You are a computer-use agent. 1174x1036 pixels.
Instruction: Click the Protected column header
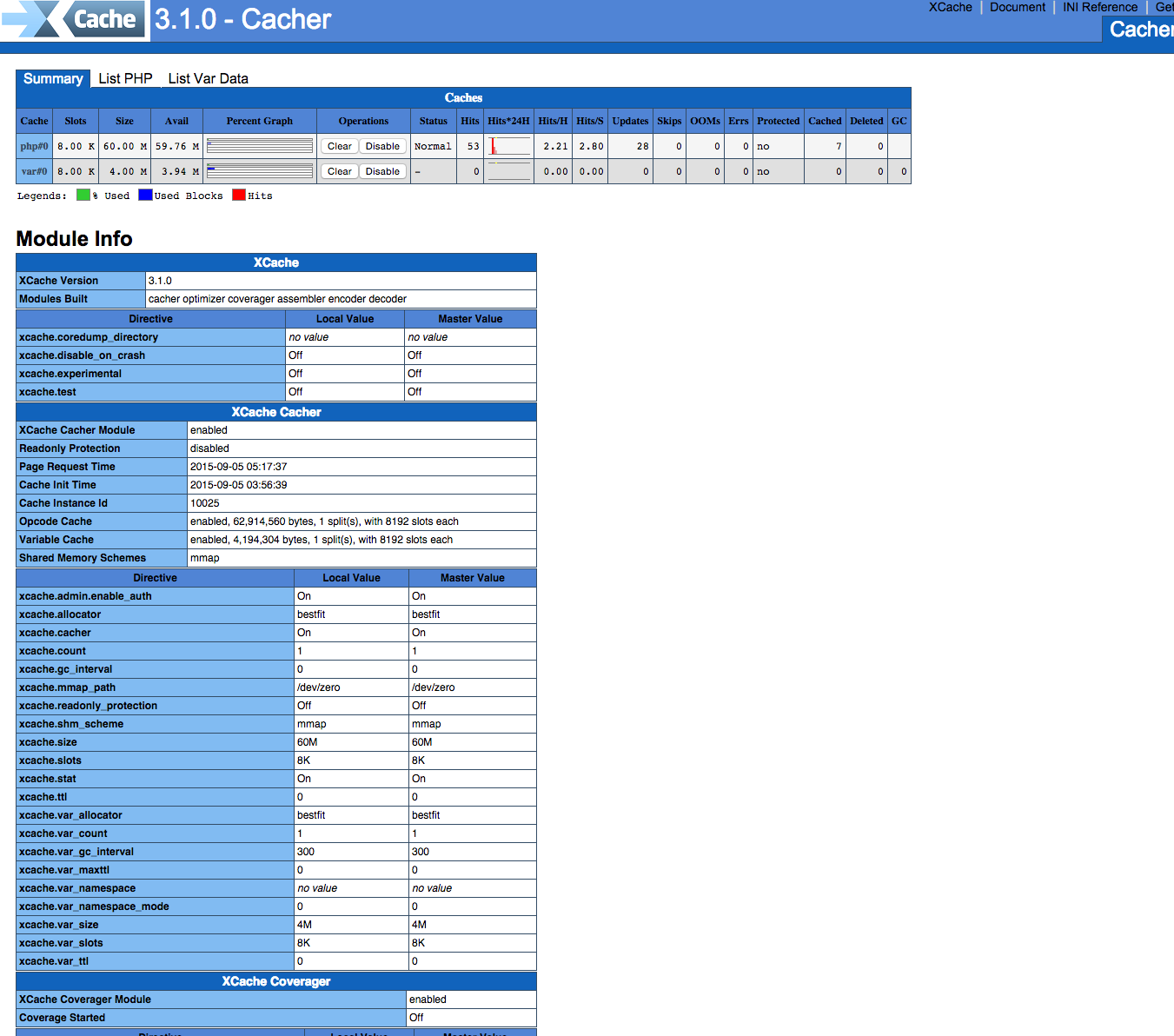click(x=778, y=121)
